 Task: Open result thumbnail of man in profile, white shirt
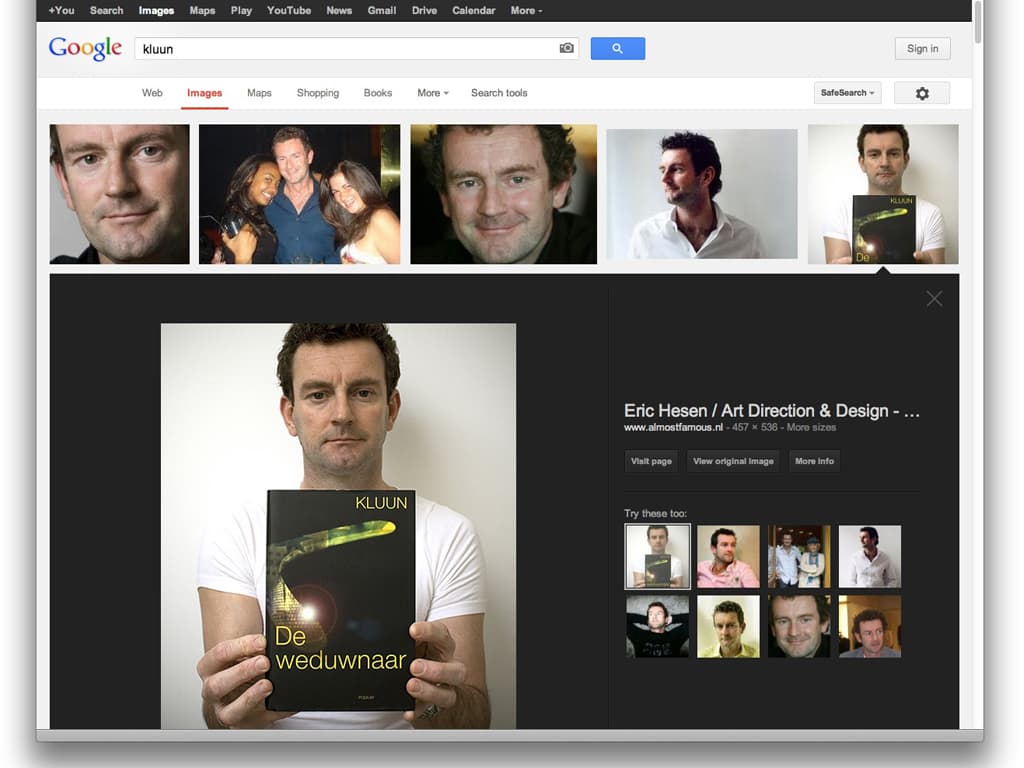tap(702, 194)
